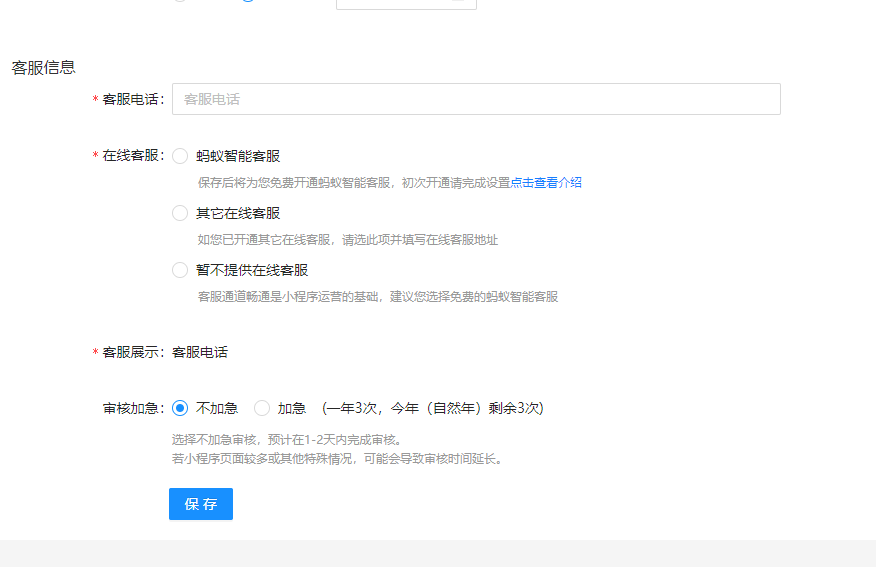Click the 其它在线客服 option label text
This screenshot has width=876, height=567.
pyautogui.click(x=238, y=213)
